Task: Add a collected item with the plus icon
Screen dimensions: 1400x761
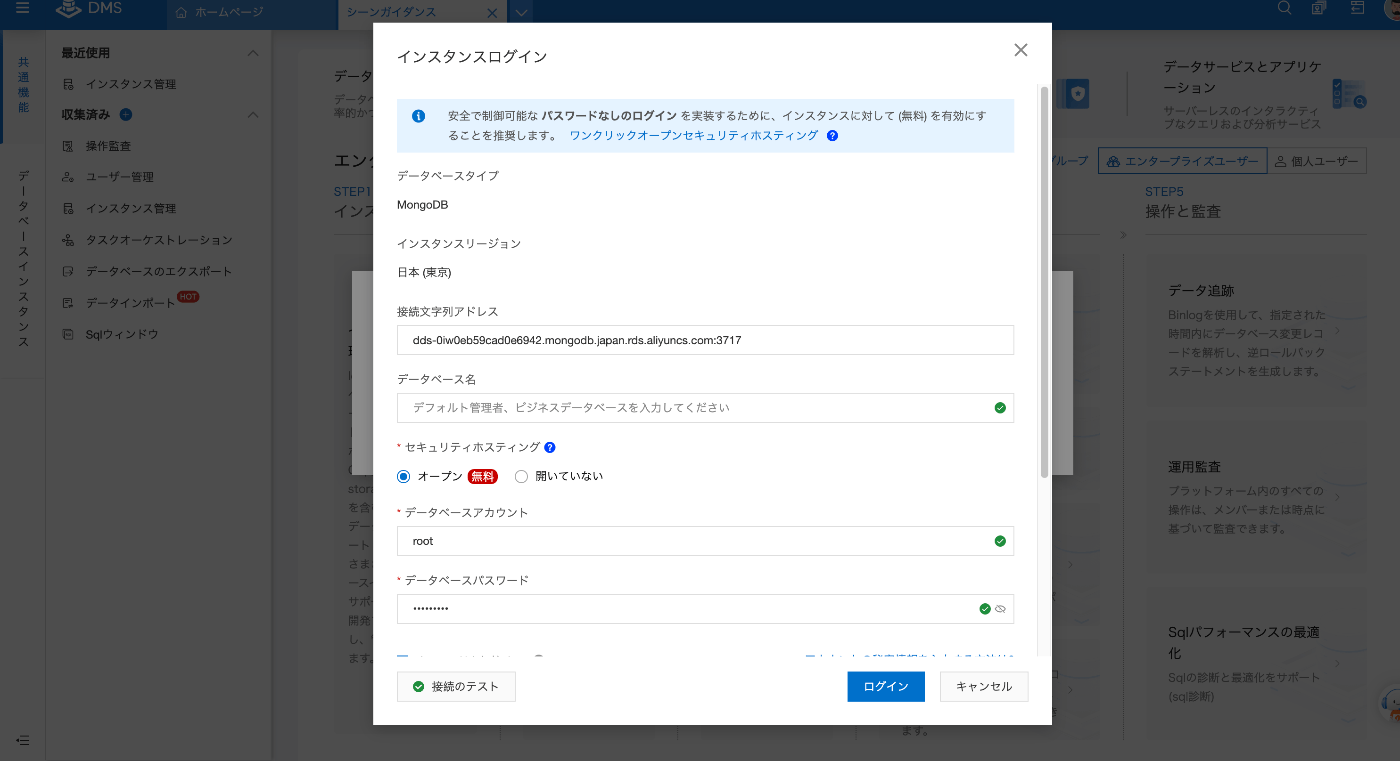Action: pyautogui.click(x=125, y=115)
